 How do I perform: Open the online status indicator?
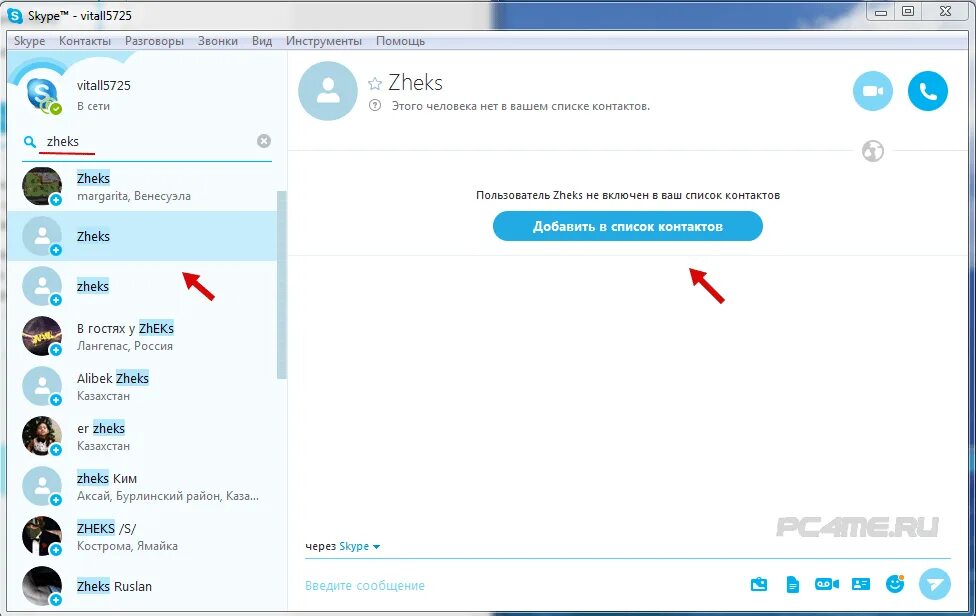click(x=56, y=109)
